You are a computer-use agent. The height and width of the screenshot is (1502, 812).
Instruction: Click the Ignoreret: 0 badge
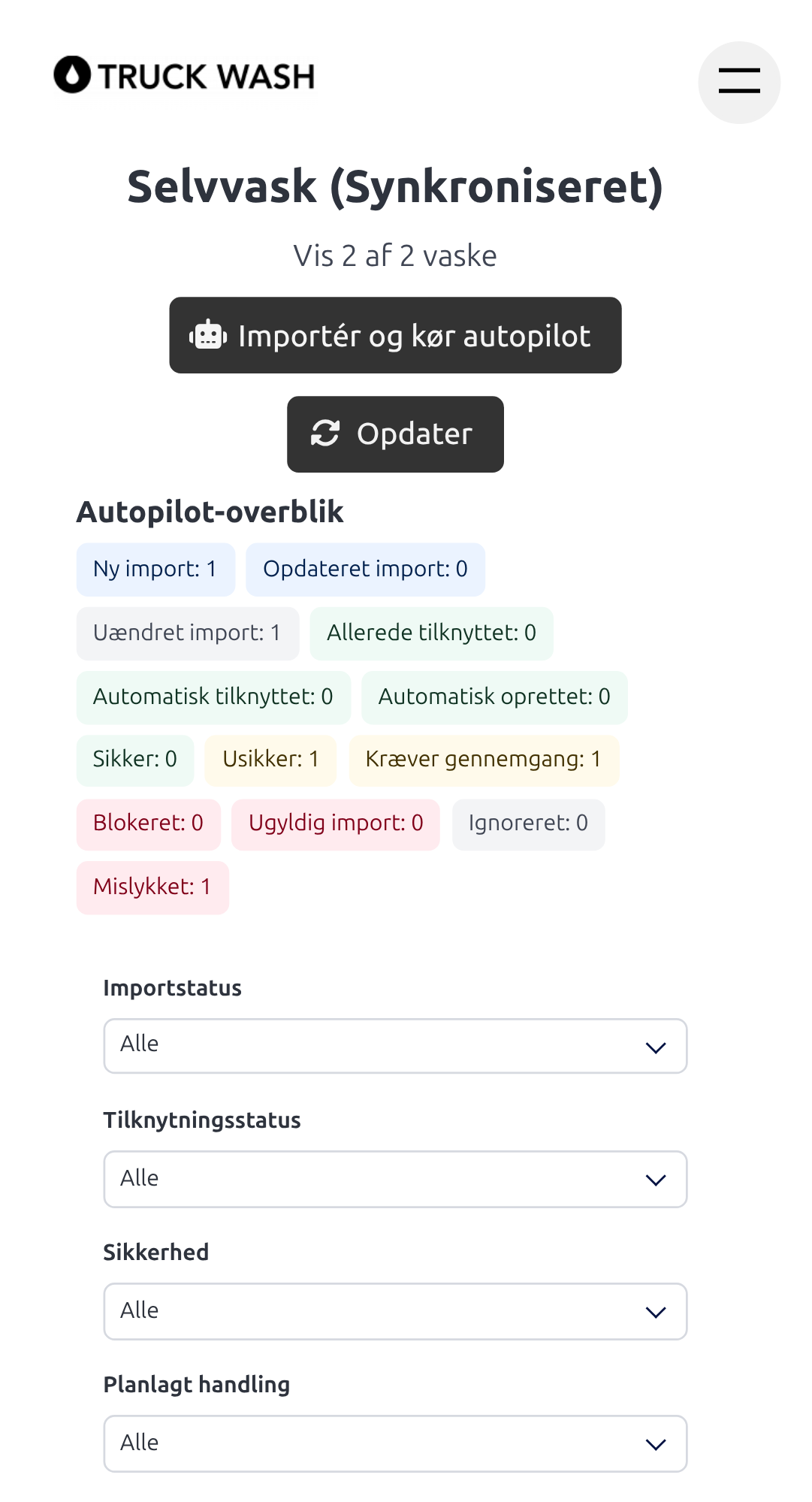point(529,824)
